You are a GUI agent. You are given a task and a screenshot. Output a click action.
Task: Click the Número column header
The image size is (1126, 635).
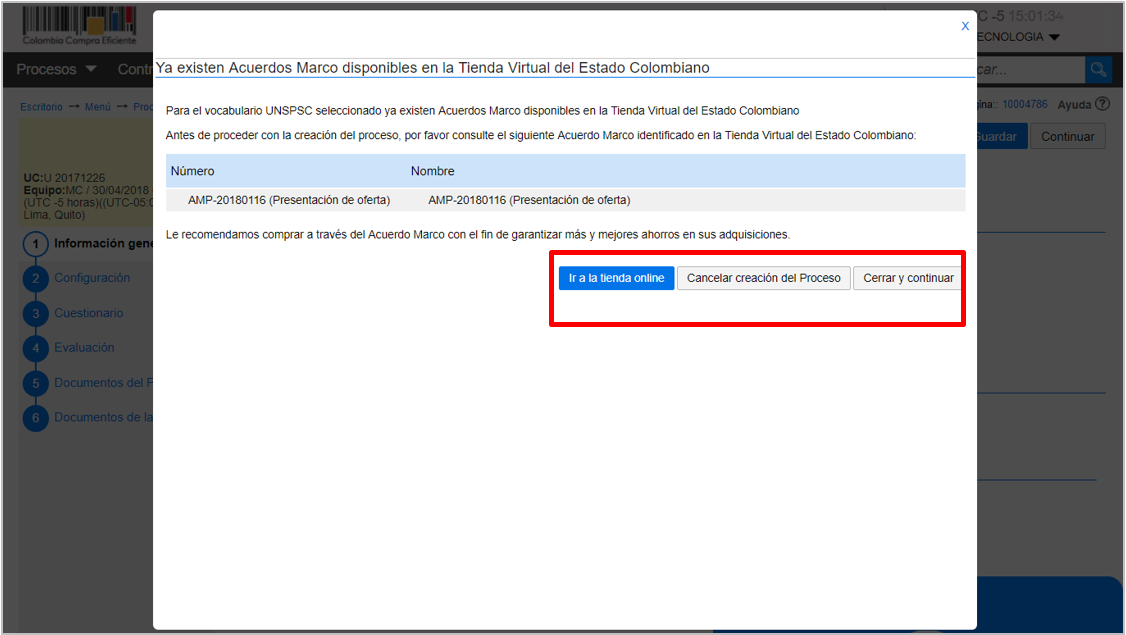click(192, 171)
